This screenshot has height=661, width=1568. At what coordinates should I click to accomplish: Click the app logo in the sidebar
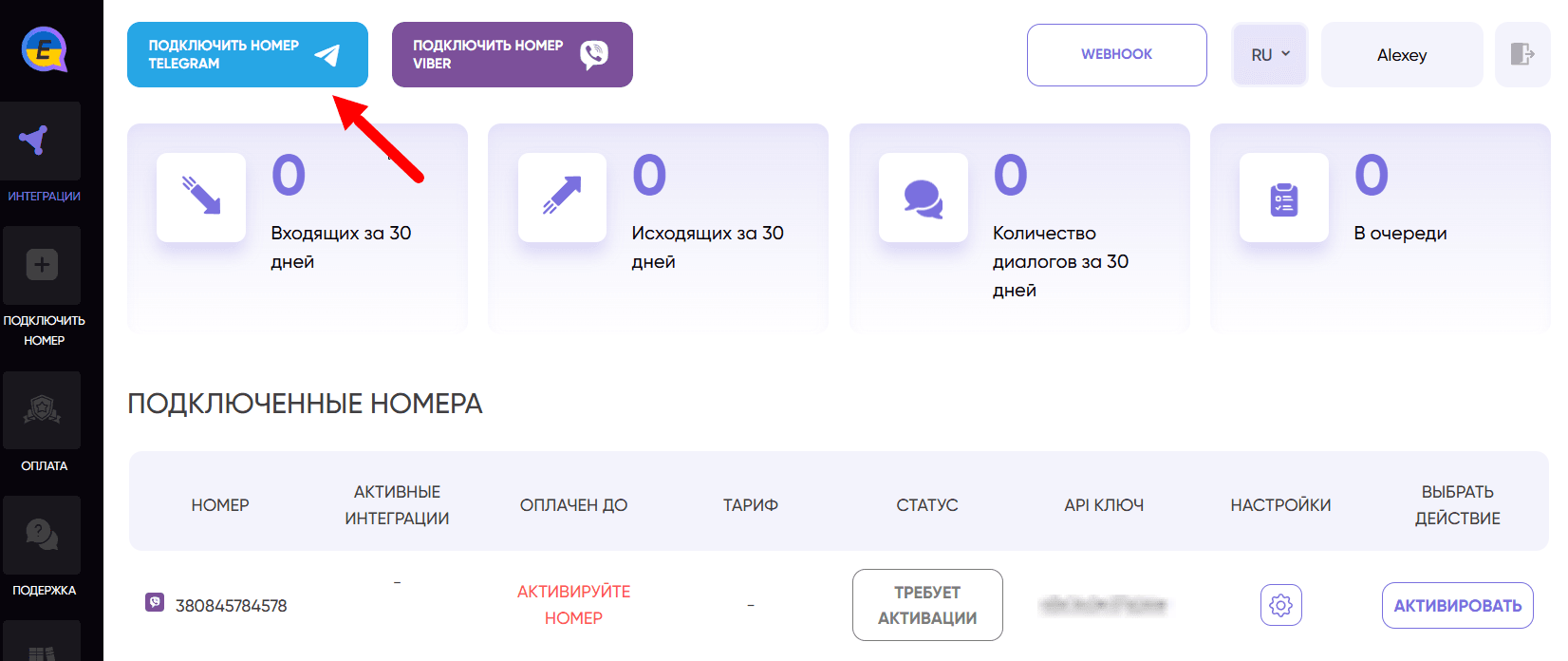44,48
